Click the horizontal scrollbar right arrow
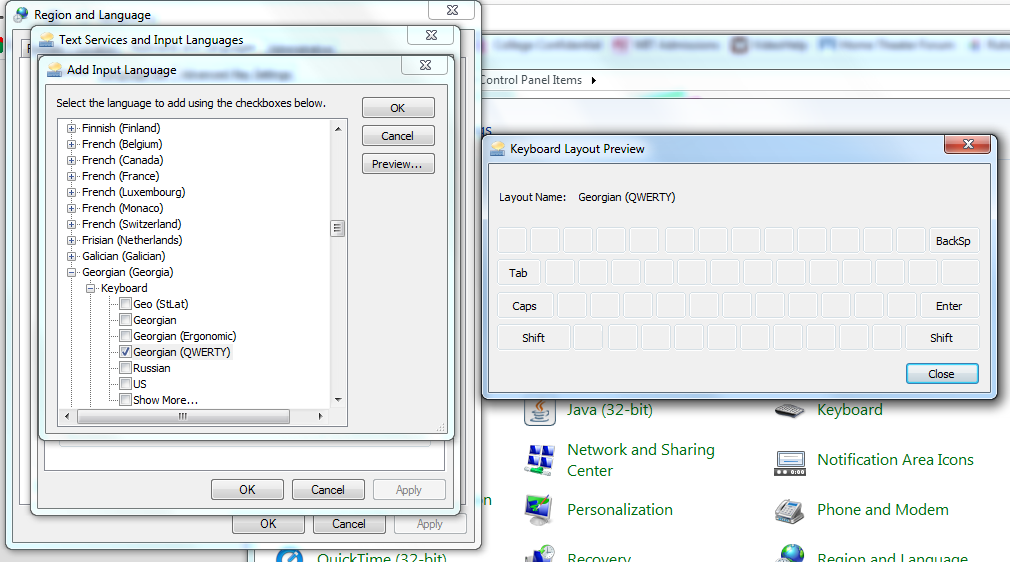This screenshot has height=562, width=1010. point(320,416)
